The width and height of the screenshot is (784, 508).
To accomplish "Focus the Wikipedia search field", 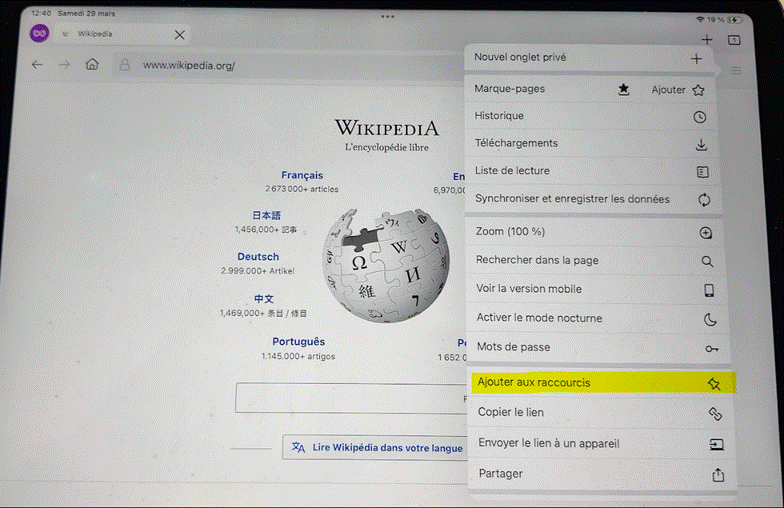I will click(x=351, y=398).
